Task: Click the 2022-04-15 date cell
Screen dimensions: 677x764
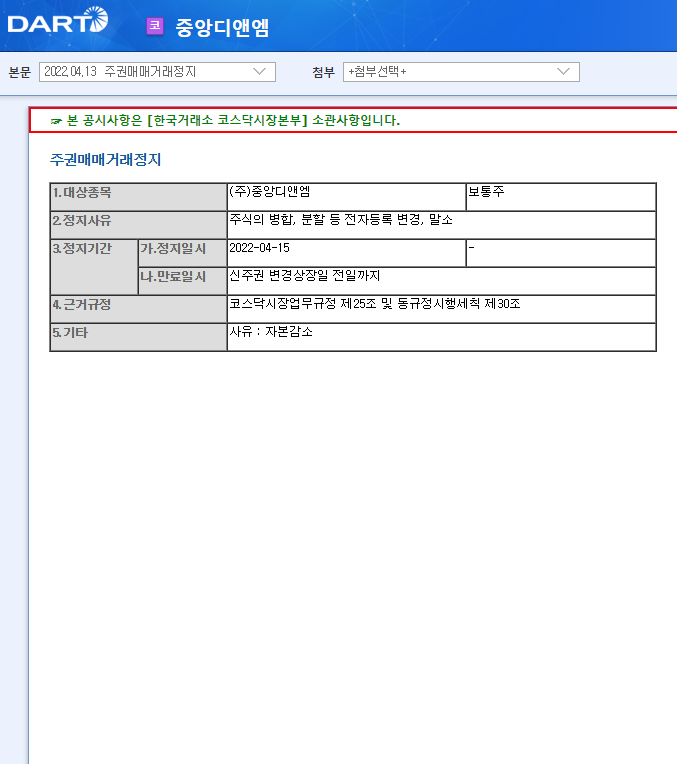Action: pos(347,253)
